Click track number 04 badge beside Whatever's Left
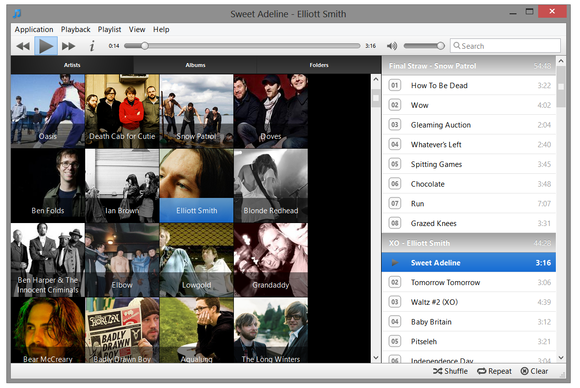Screen dimensions: 580x388 coord(395,144)
